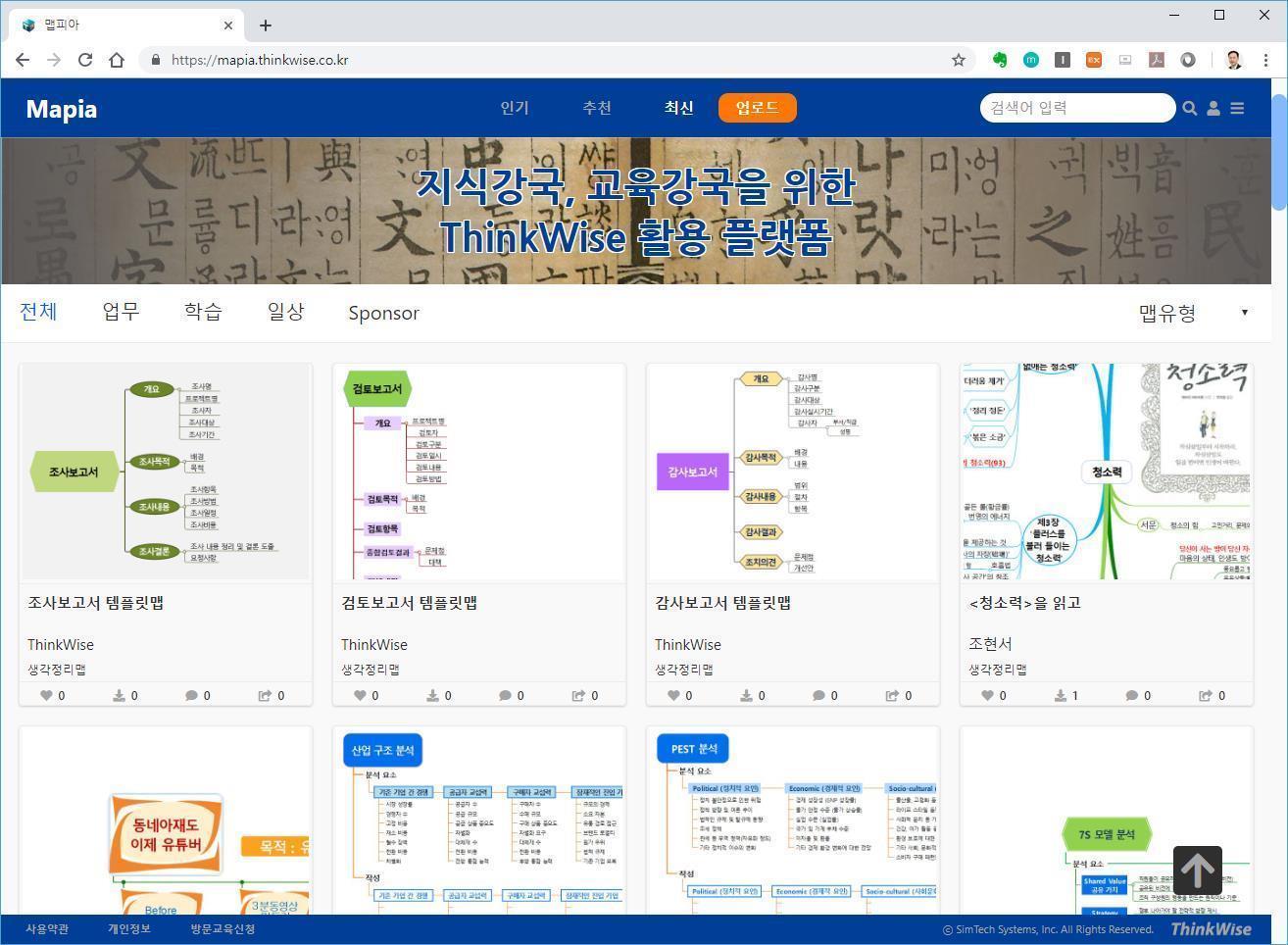Download the <청소력>을 읽고 card
The image size is (1288, 945).
[x=1060, y=695]
